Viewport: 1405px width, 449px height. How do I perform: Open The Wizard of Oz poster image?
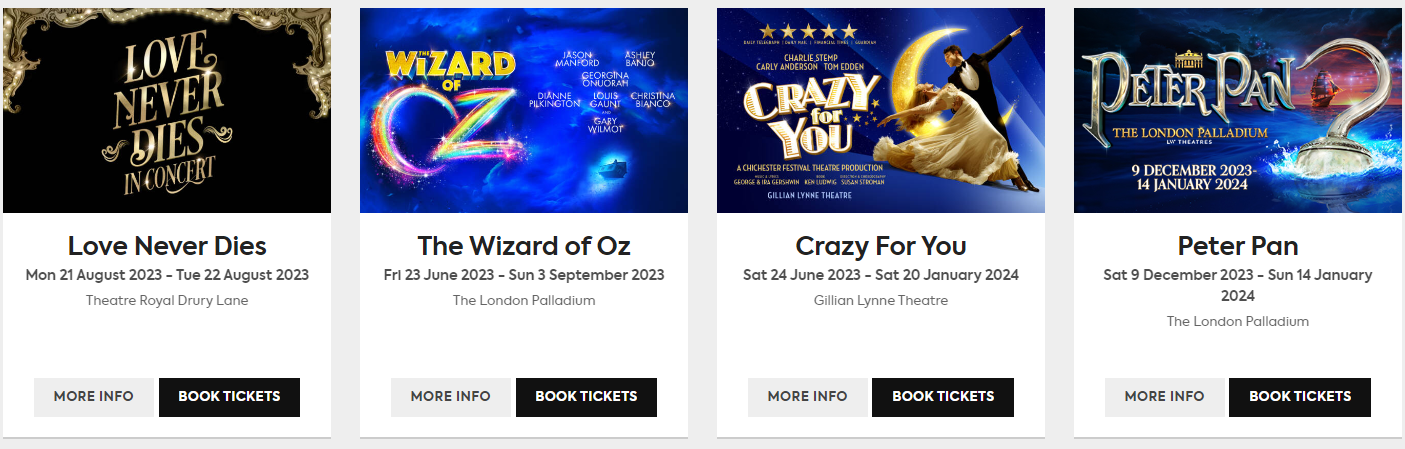click(x=524, y=110)
